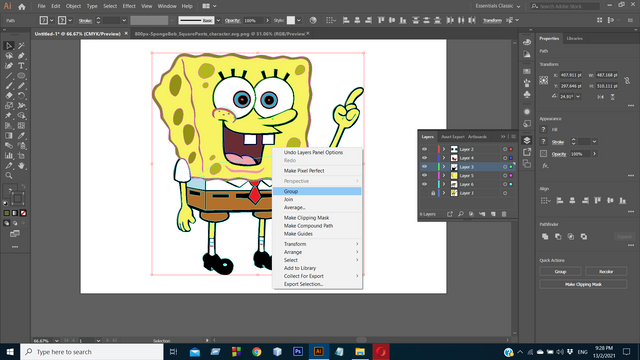Open the Opacity arrow in the control bar

point(267,20)
